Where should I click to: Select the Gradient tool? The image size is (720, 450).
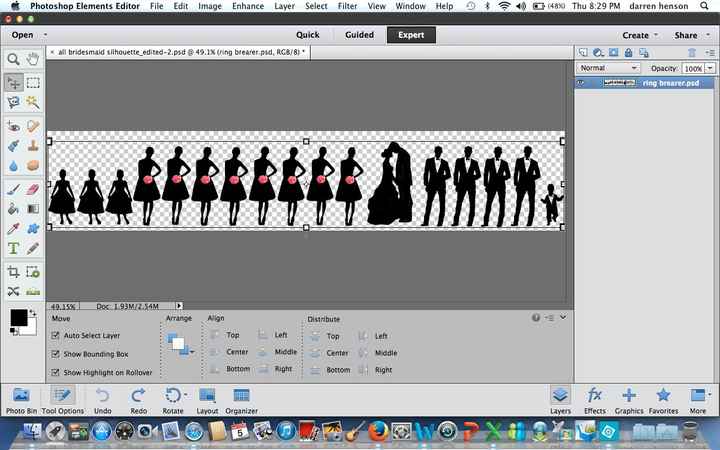33,209
